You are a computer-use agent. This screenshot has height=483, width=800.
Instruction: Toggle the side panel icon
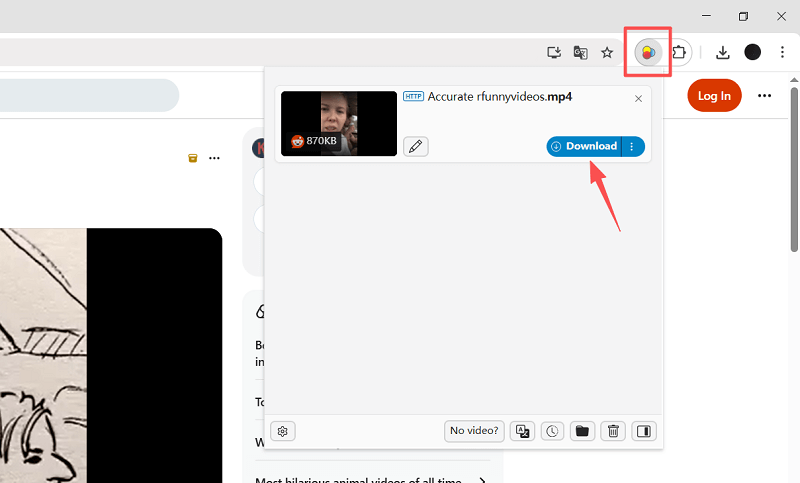point(644,431)
